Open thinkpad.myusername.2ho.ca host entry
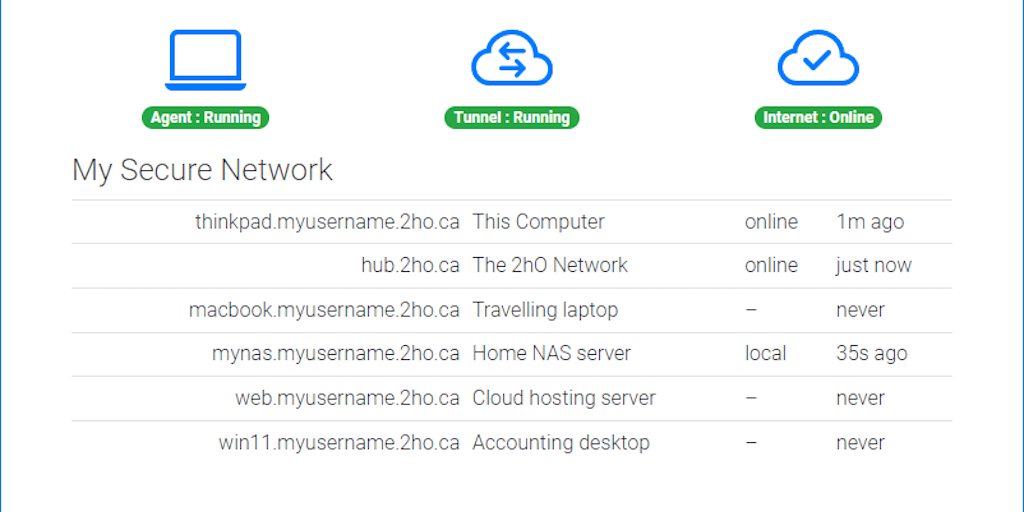 tap(327, 222)
